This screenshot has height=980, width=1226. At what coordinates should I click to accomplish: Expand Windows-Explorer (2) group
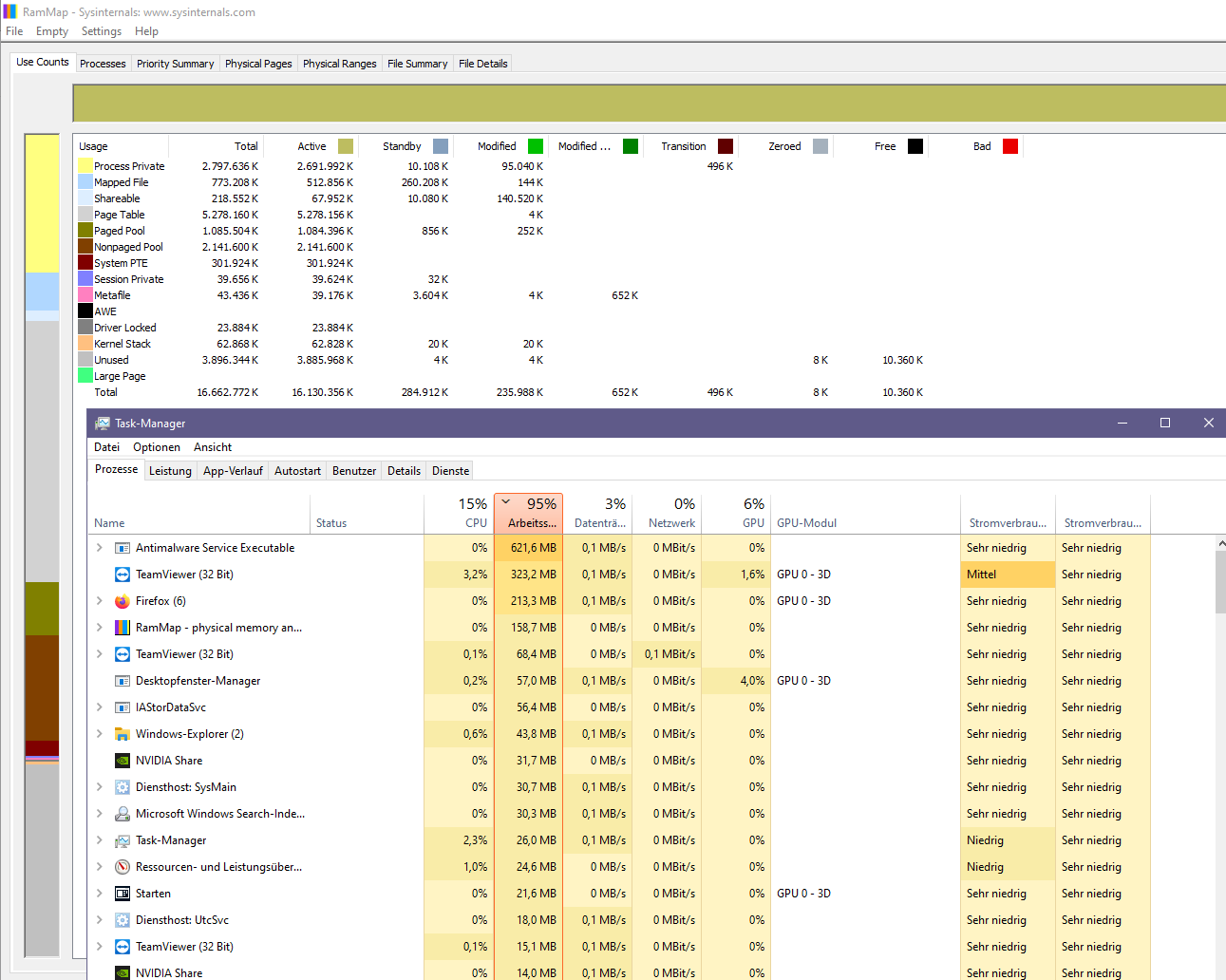click(100, 734)
